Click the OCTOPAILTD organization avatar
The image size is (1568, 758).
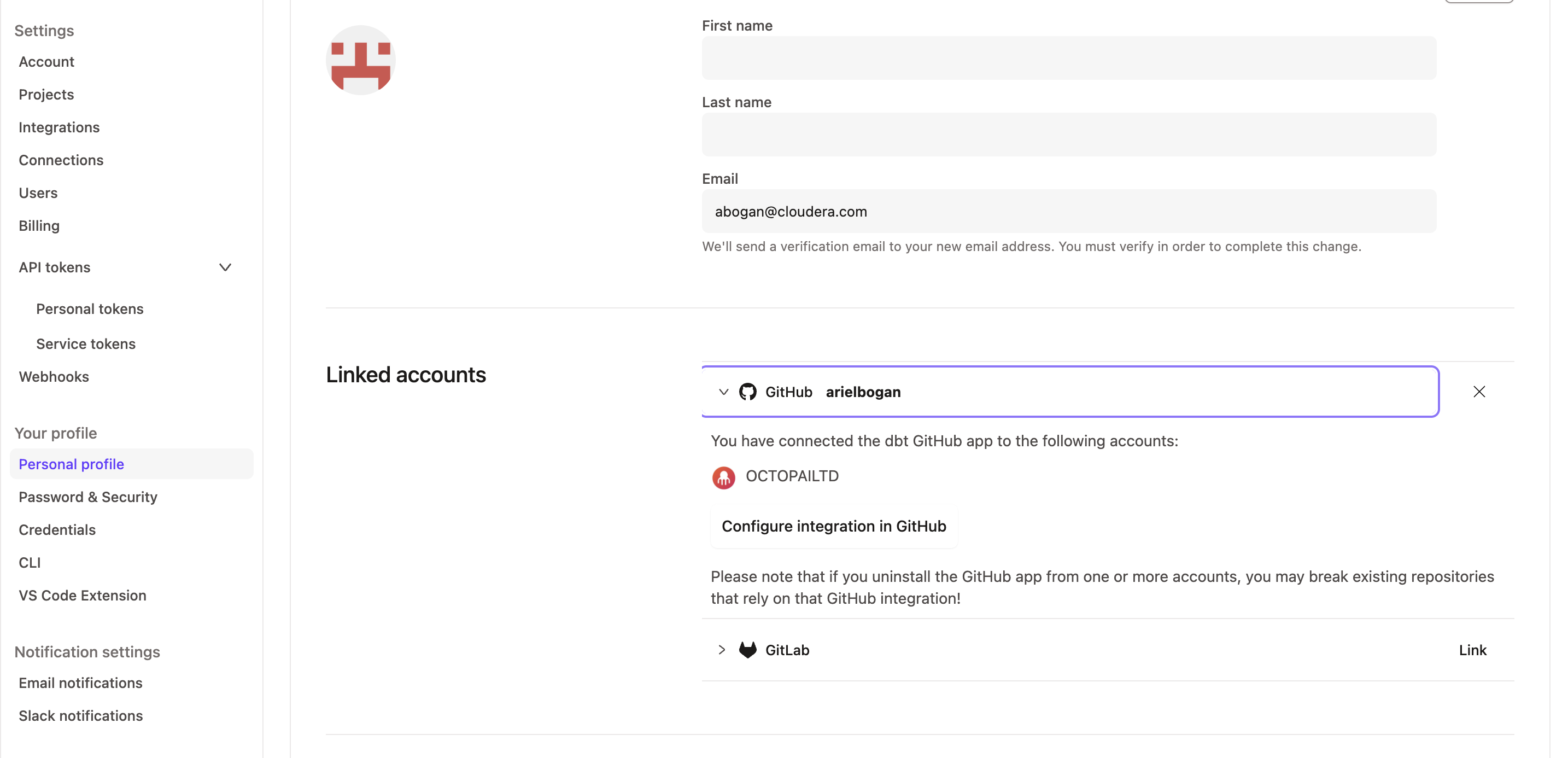pos(723,477)
